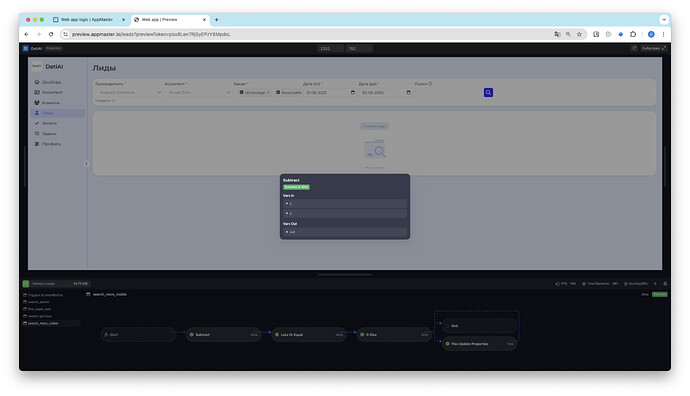Open the Ассистент sidebar item
The width and height of the screenshot is (690, 396).
click(57, 92)
